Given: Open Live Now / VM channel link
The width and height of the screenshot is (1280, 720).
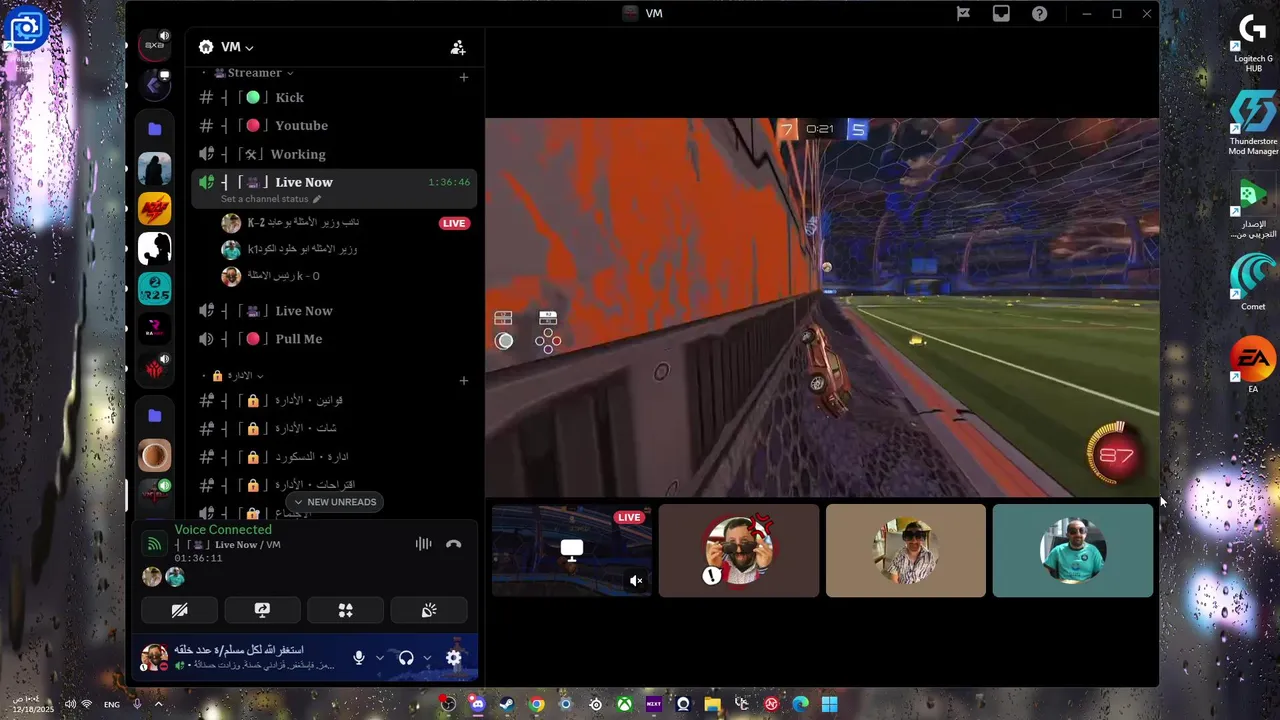Looking at the screenshot, I should [x=228, y=545].
